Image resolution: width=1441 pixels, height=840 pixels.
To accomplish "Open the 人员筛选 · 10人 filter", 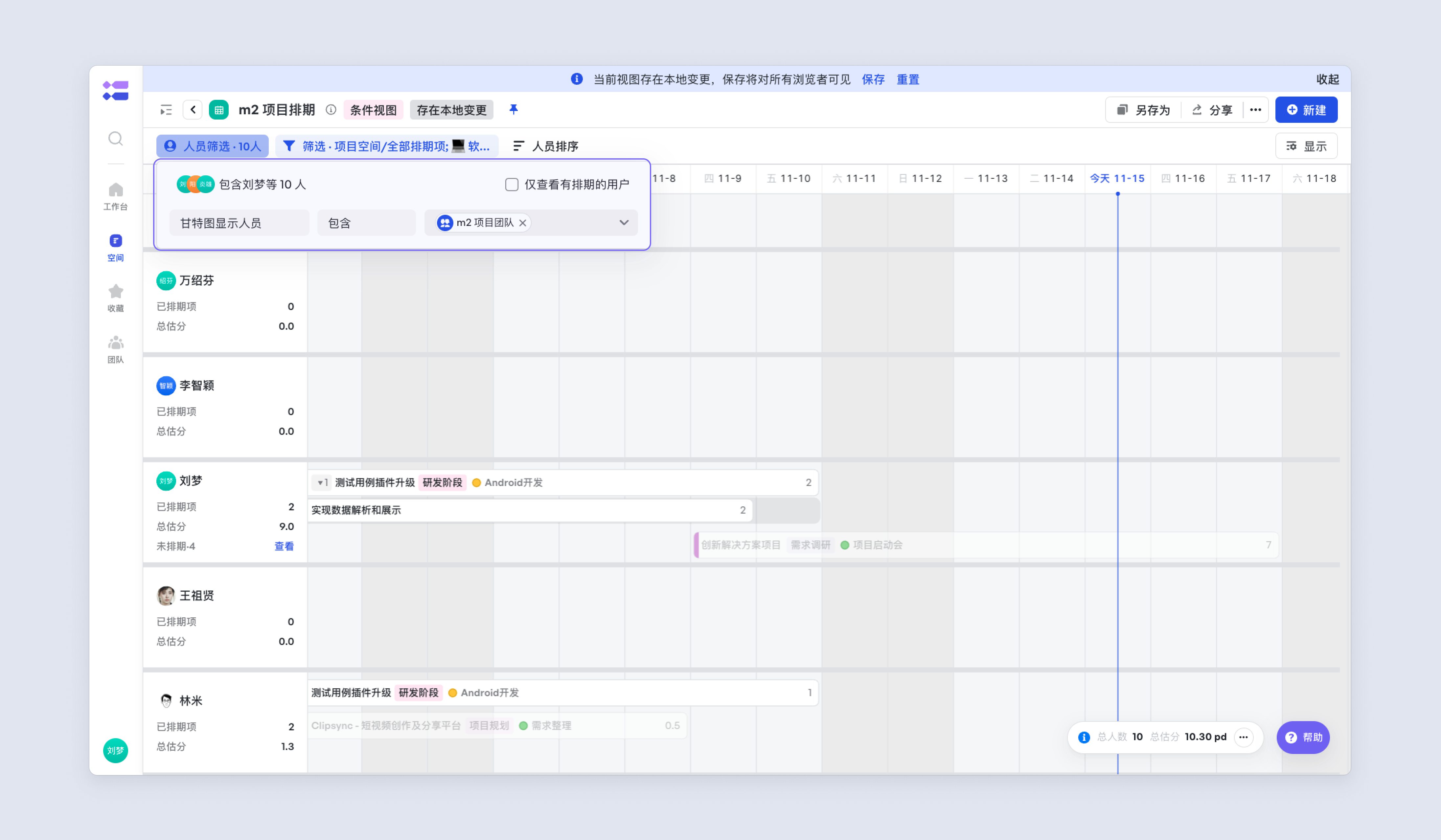I will tap(212, 146).
